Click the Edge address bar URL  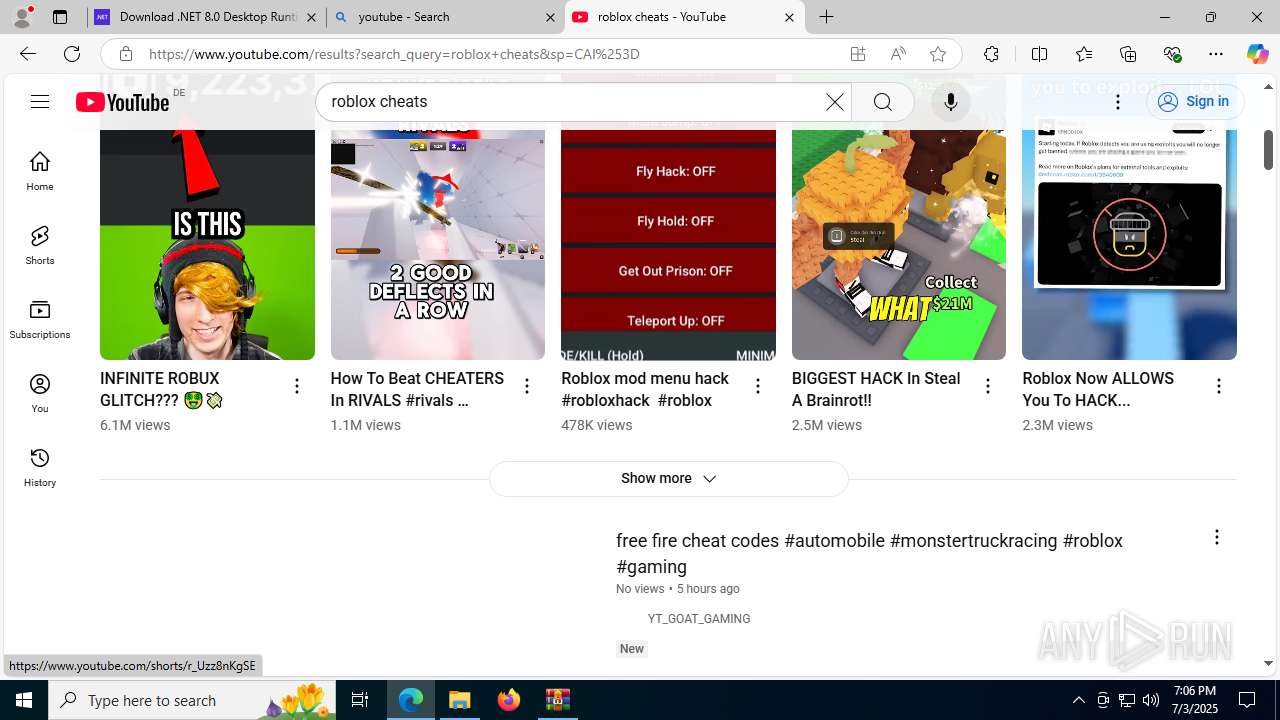[x=394, y=54]
